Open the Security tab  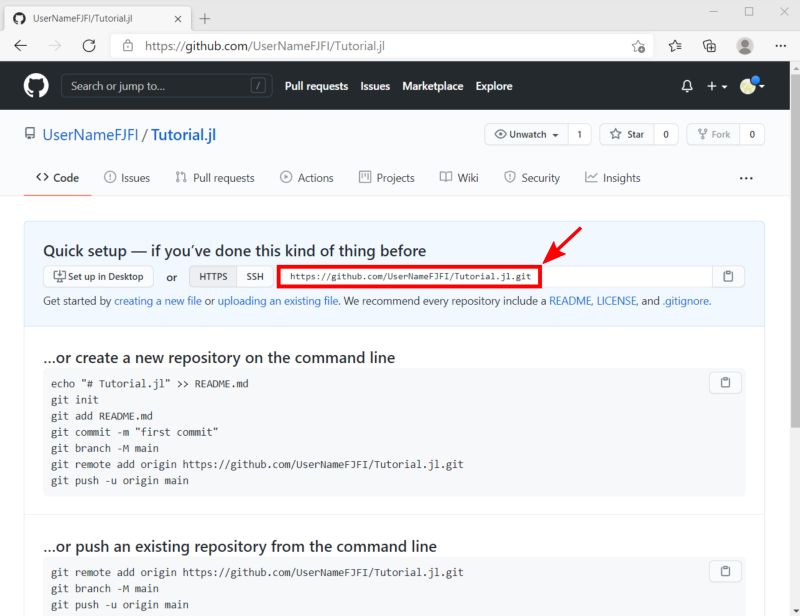point(532,178)
